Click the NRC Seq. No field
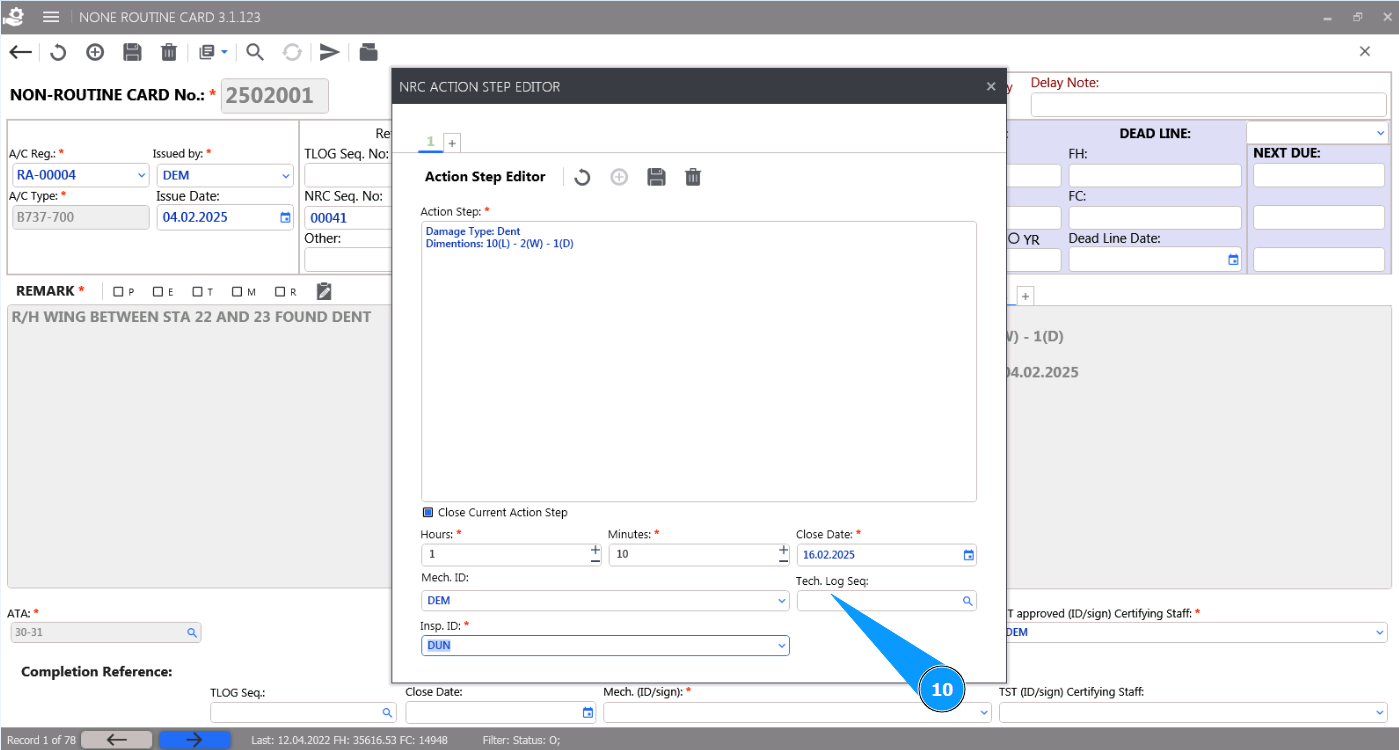Viewport: 1399px width, 750px height. 347,218
